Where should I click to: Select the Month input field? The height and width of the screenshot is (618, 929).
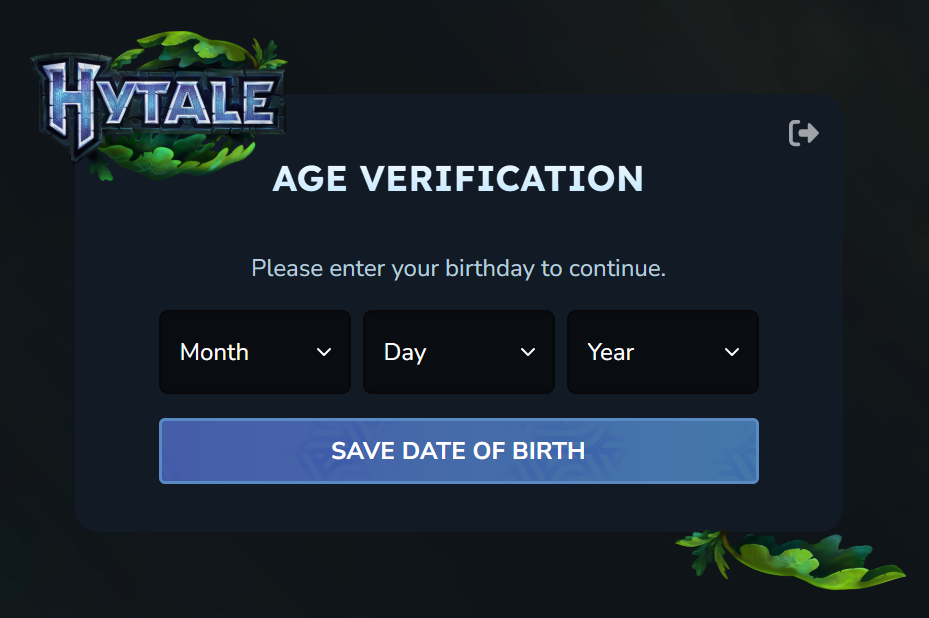click(254, 352)
